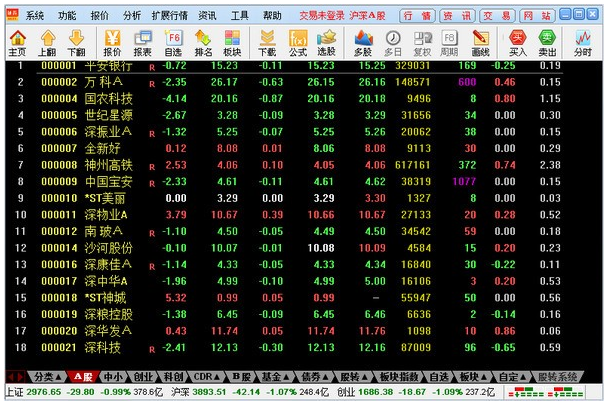Click the green 卖出 sell icon
This screenshot has height=408, width=606.
click(x=547, y=43)
